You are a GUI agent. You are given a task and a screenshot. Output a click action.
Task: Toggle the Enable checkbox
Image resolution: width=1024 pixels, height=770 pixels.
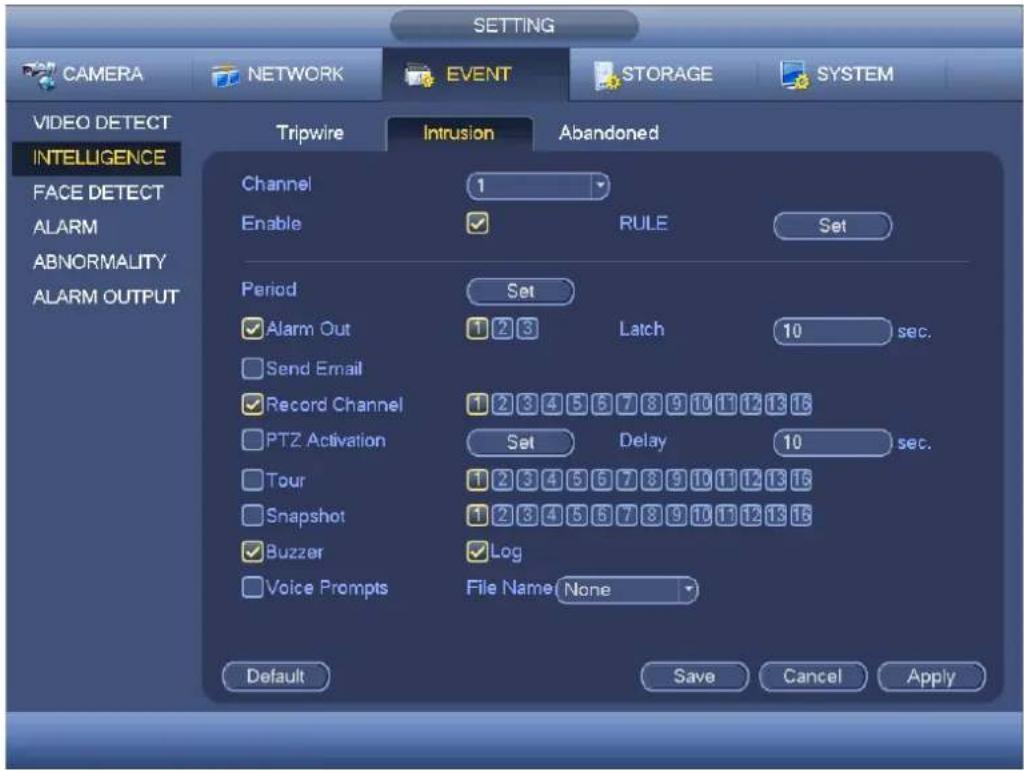pyautogui.click(x=477, y=223)
